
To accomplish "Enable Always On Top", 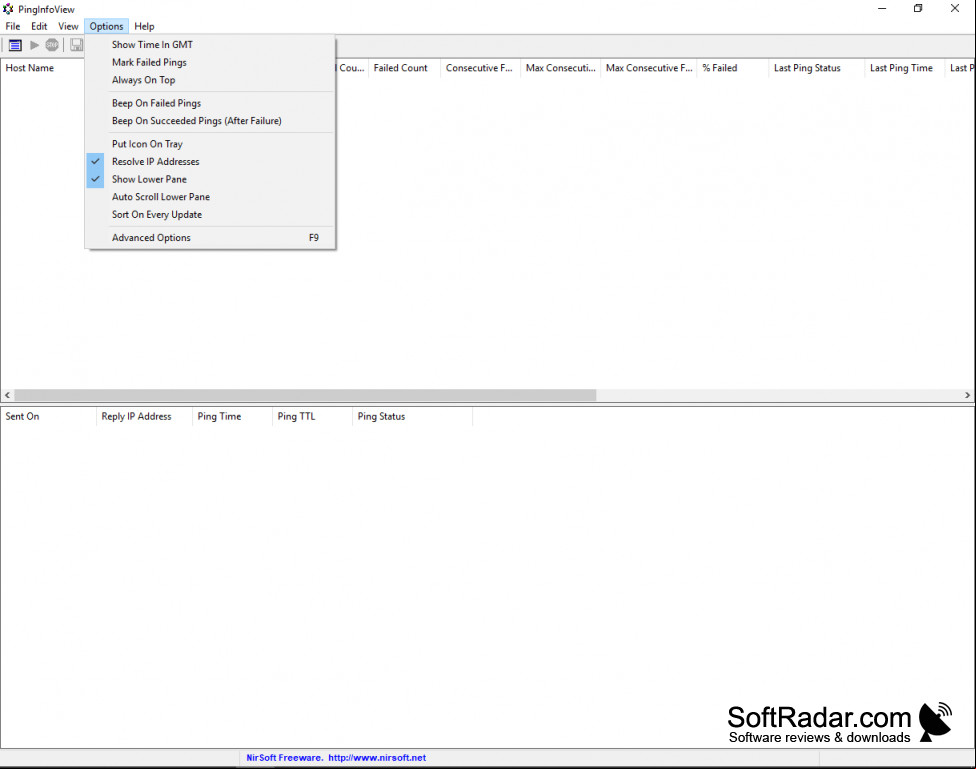I will pos(210,80).
